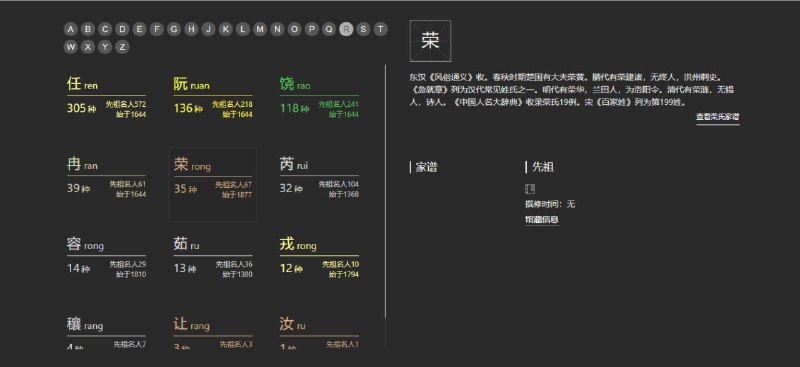Screen dimensions: 800x367
Task: Click the 查看荣氏家谱 link
Action: tap(717, 117)
